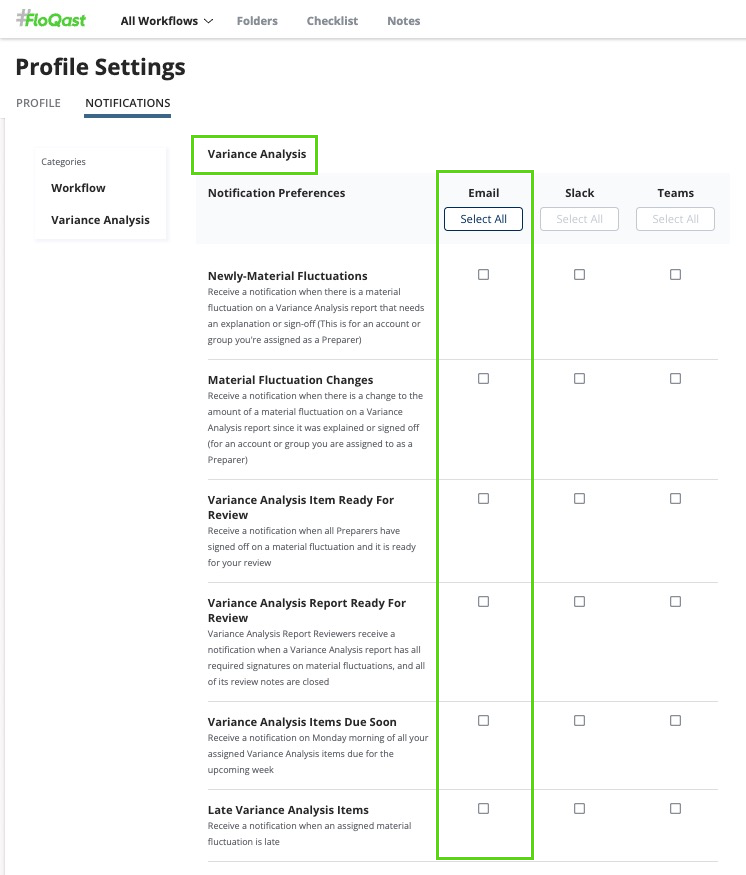
Task: Enable Email for Late Variance Analysis Items
Action: [484, 809]
